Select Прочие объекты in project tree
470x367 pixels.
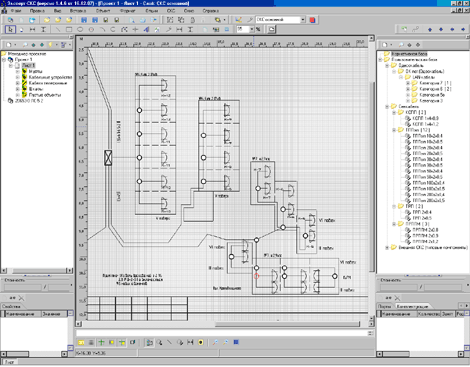[45, 95]
